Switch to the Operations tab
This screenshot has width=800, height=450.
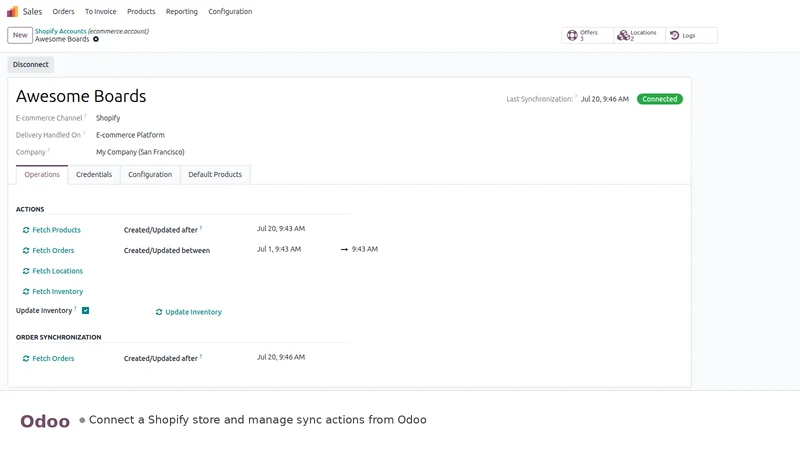[x=42, y=174]
